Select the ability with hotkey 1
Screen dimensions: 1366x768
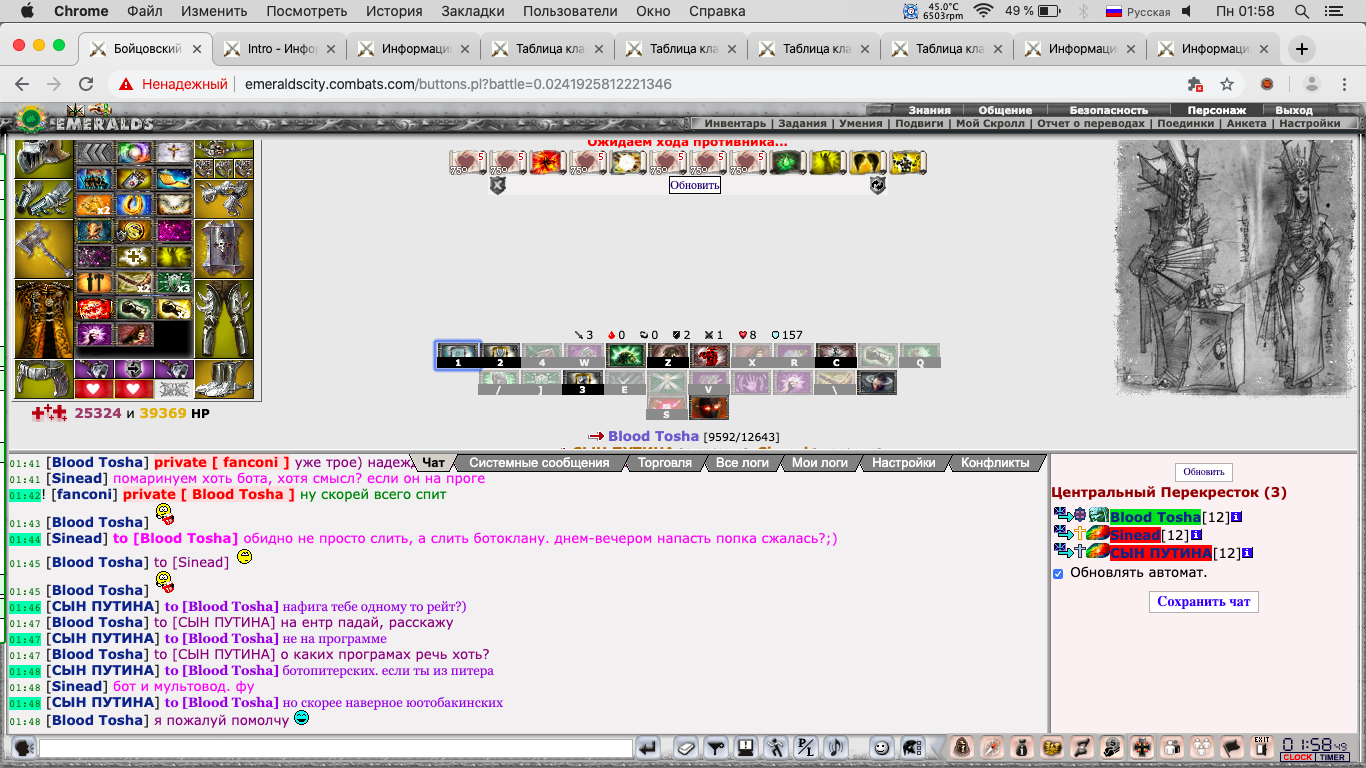(458, 355)
